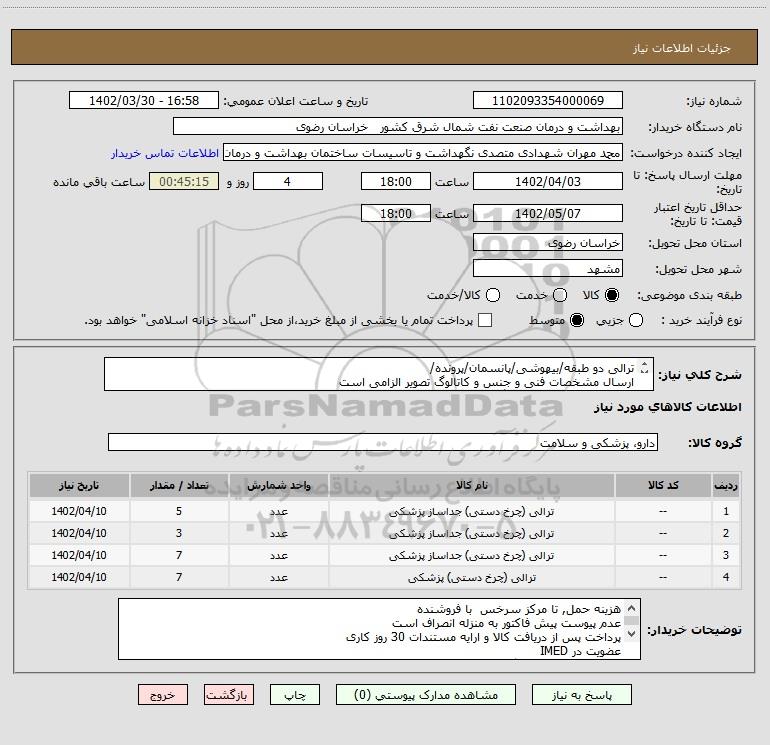
Task: Click the remaining days field showing 4
Action: [x=288, y=181]
